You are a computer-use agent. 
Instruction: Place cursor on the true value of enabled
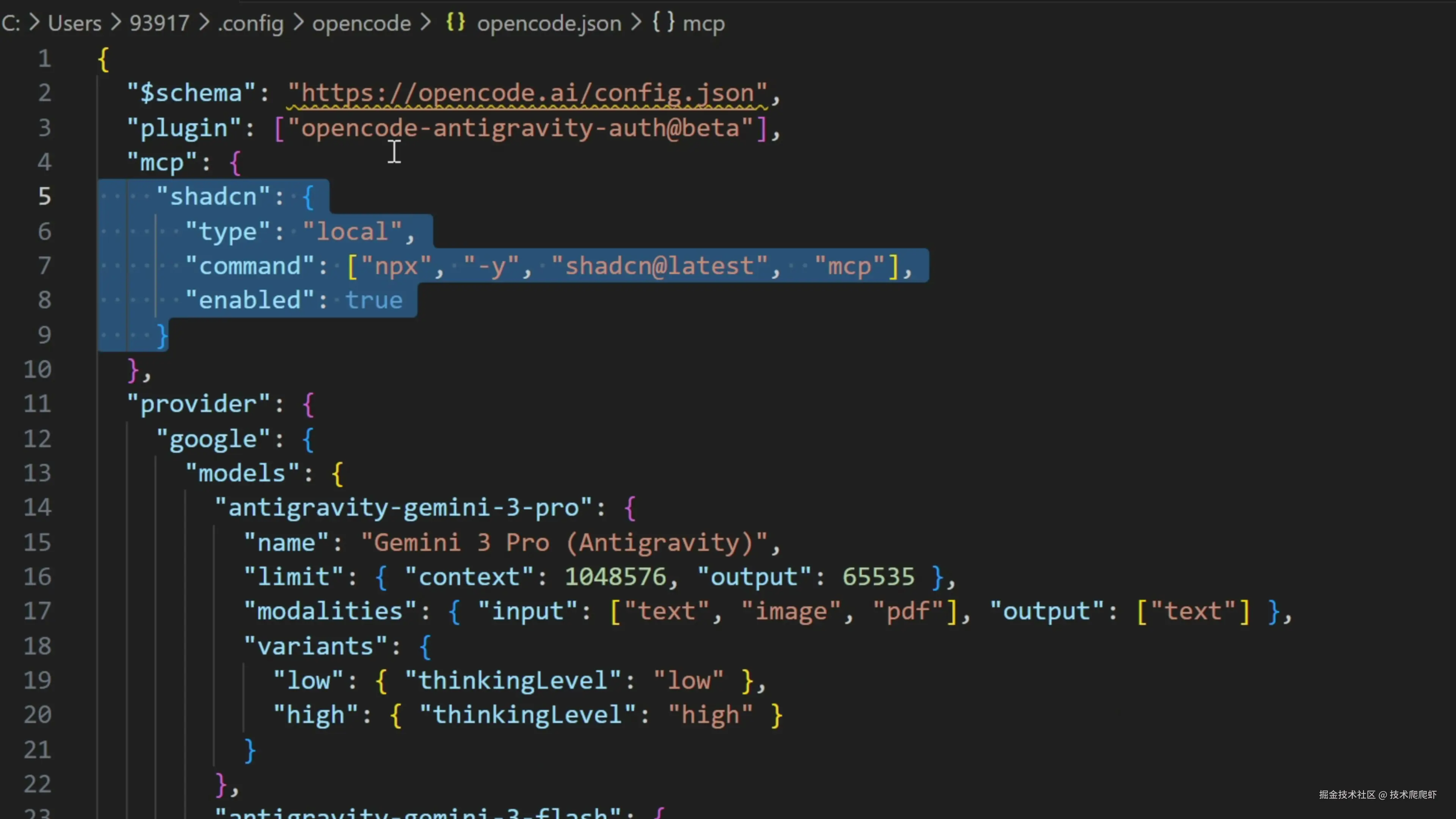coord(373,301)
